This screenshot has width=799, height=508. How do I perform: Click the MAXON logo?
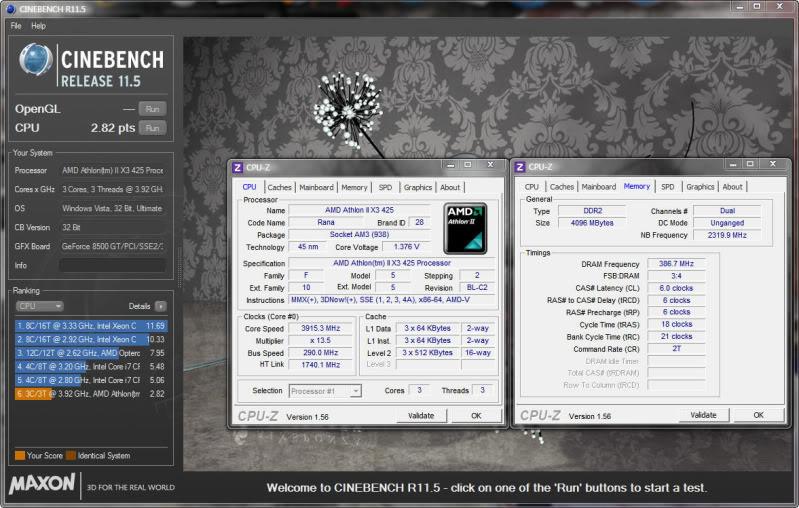click(42, 484)
